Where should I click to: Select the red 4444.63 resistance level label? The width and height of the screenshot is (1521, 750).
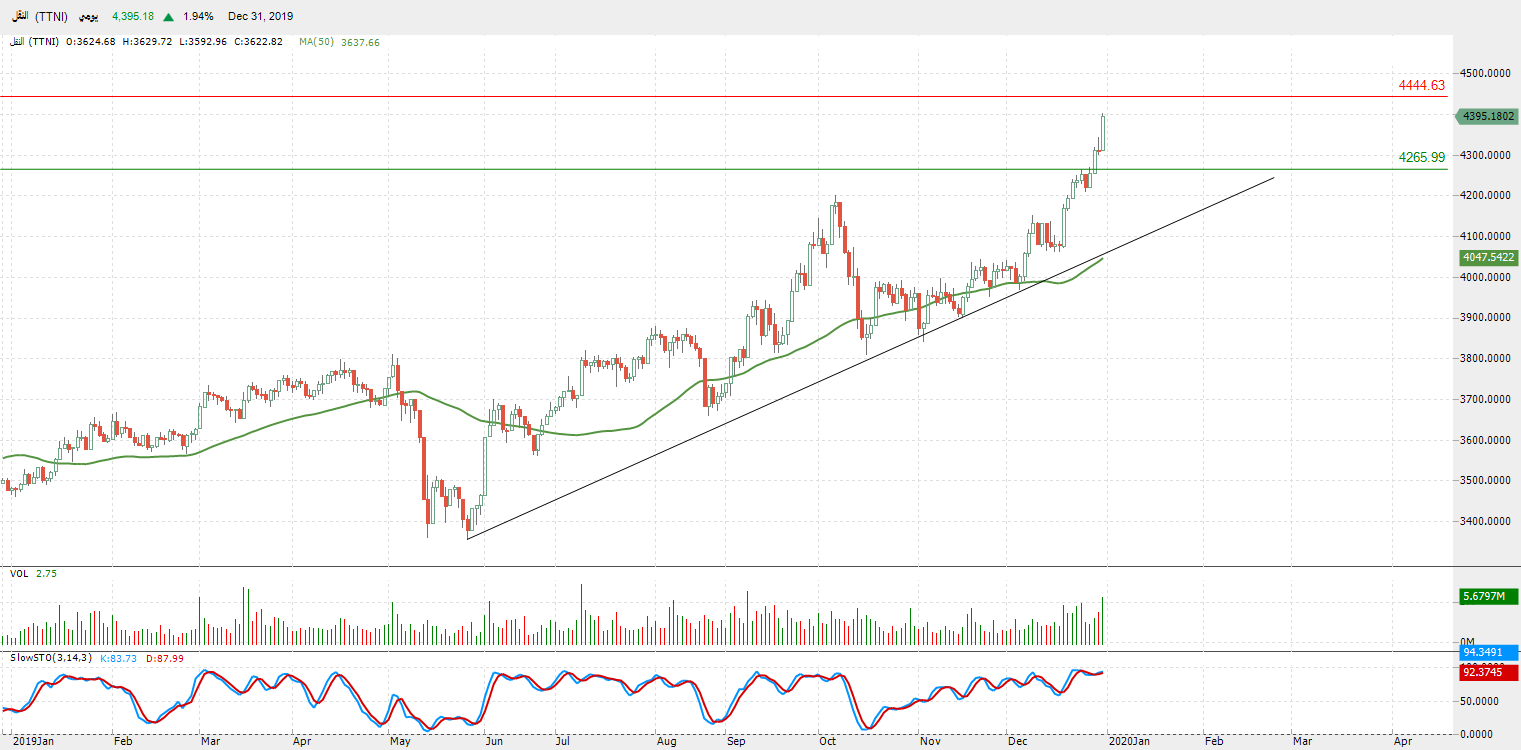coord(1421,86)
